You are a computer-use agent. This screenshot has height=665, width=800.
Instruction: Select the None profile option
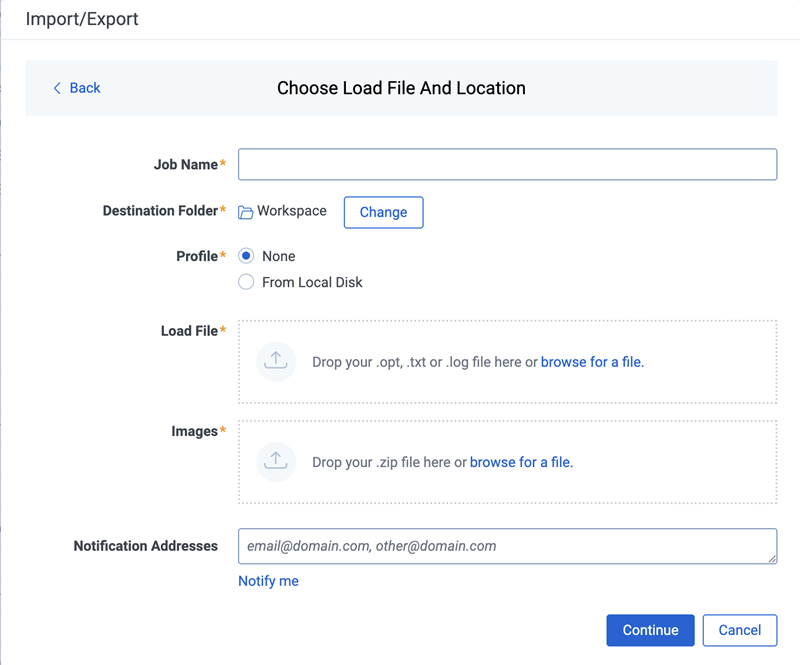[246, 256]
